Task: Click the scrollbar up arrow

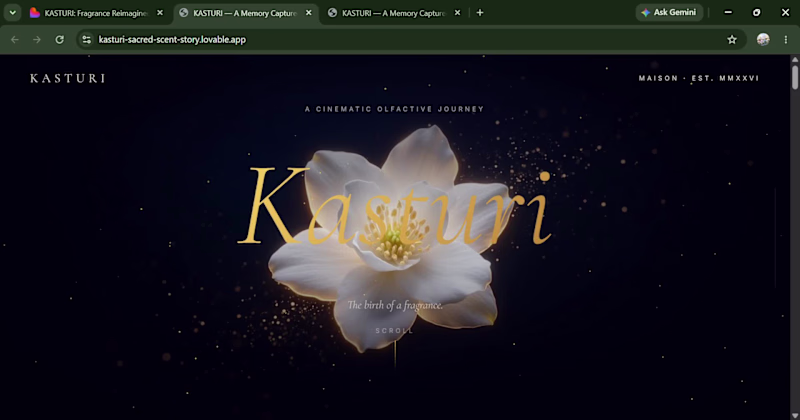Action: pos(795,59)
